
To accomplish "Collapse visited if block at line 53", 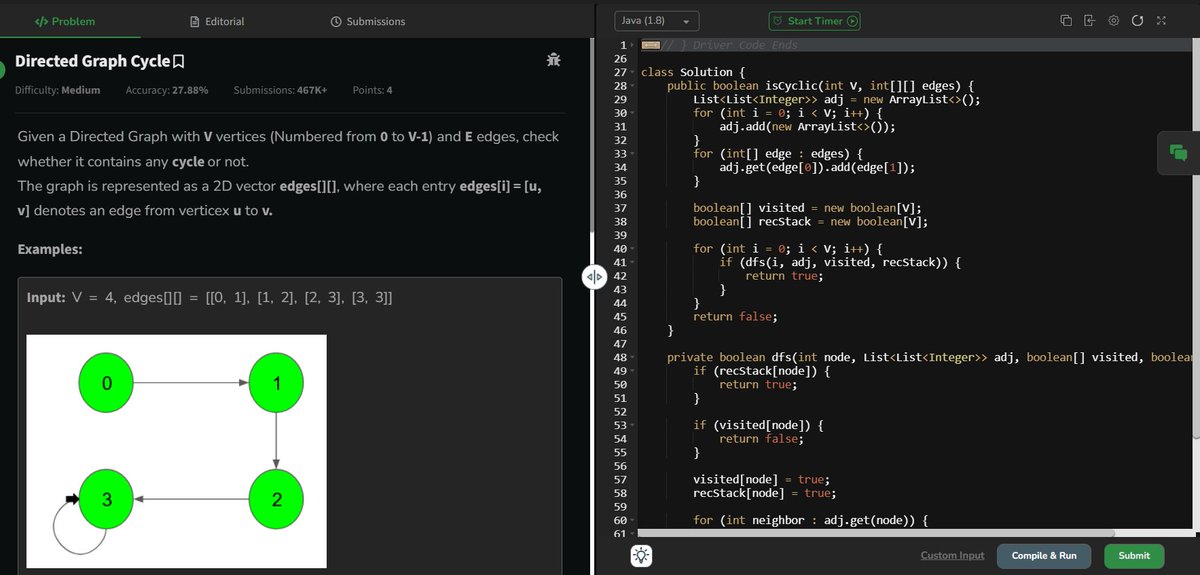I will [632, 425].
